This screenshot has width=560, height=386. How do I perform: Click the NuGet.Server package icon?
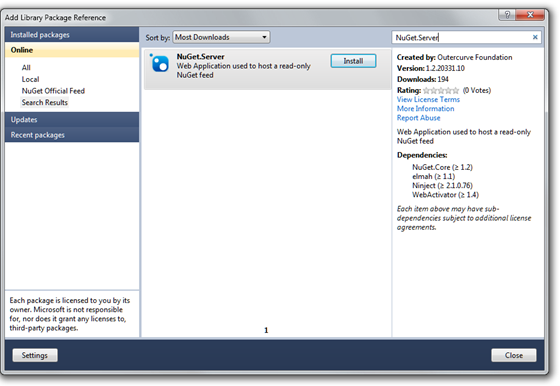[160, 64]
